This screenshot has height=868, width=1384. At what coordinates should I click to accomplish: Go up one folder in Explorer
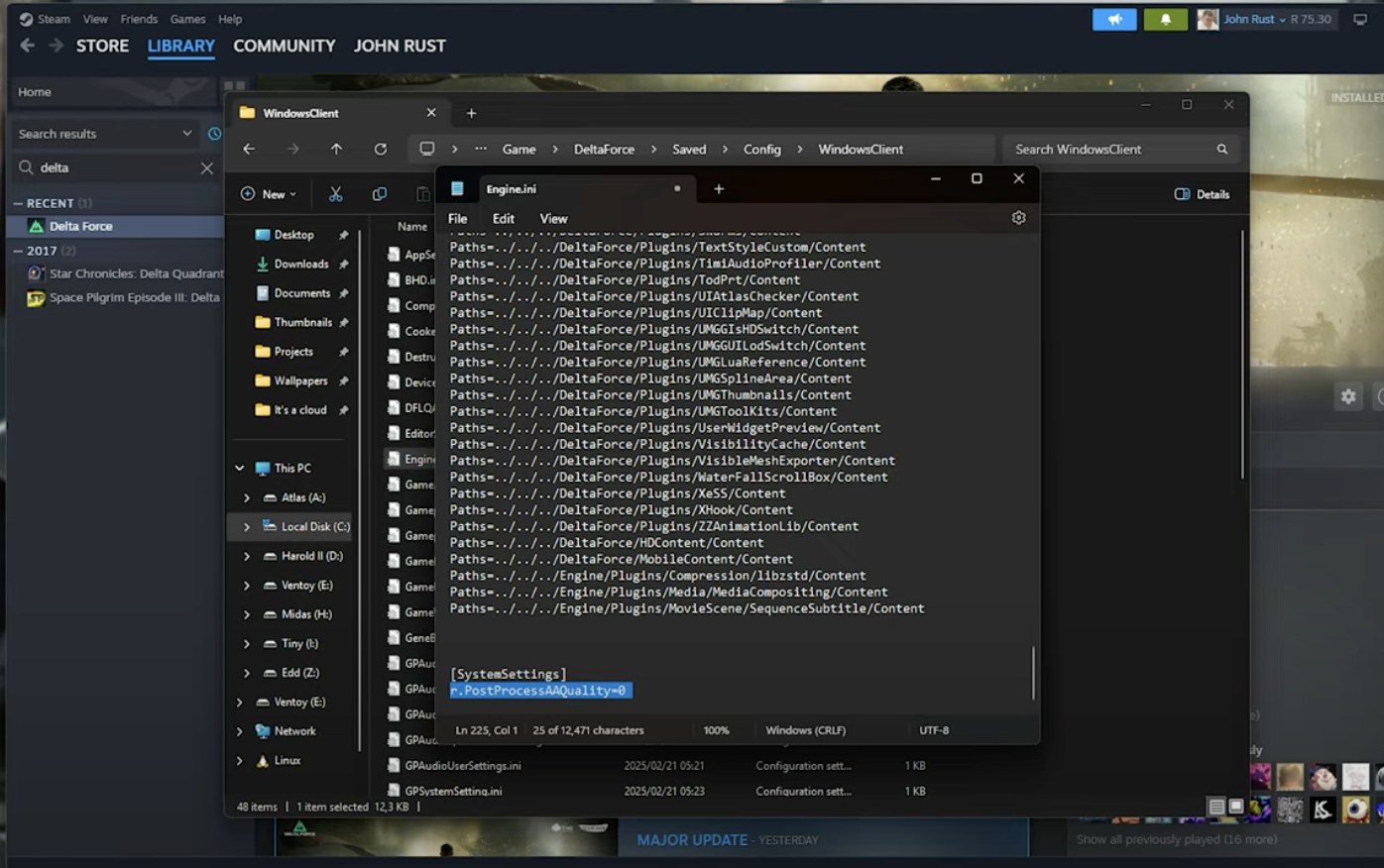[336, 149]
